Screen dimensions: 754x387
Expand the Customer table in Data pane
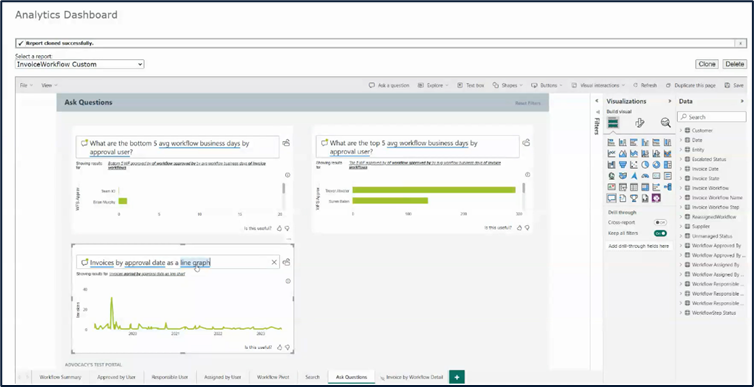(x=681, y=130)
